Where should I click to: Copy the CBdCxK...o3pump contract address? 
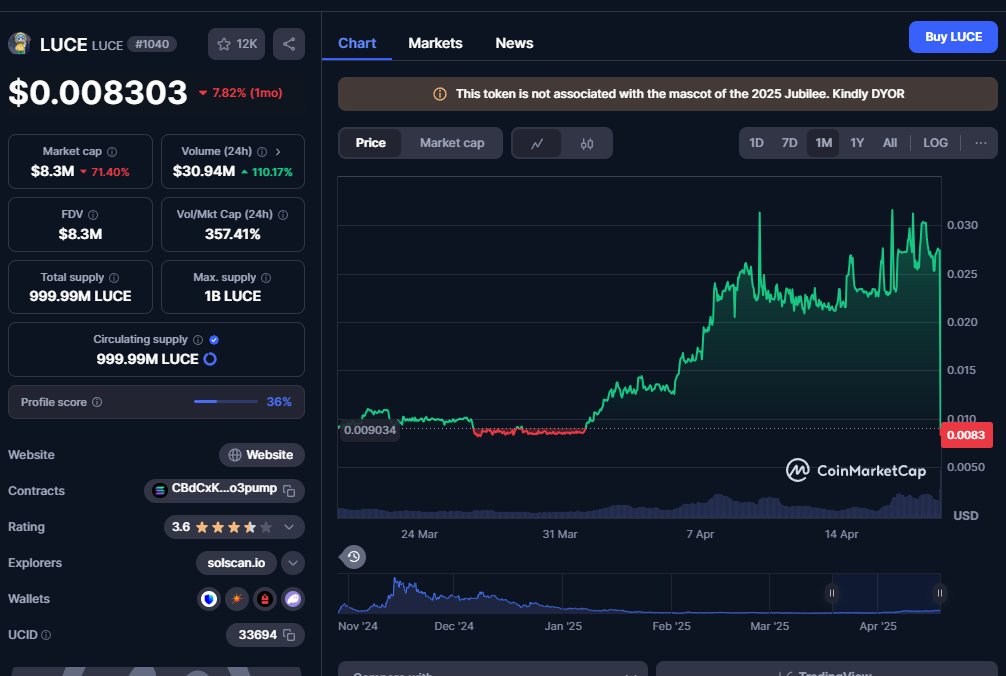(x=289, y=491)
